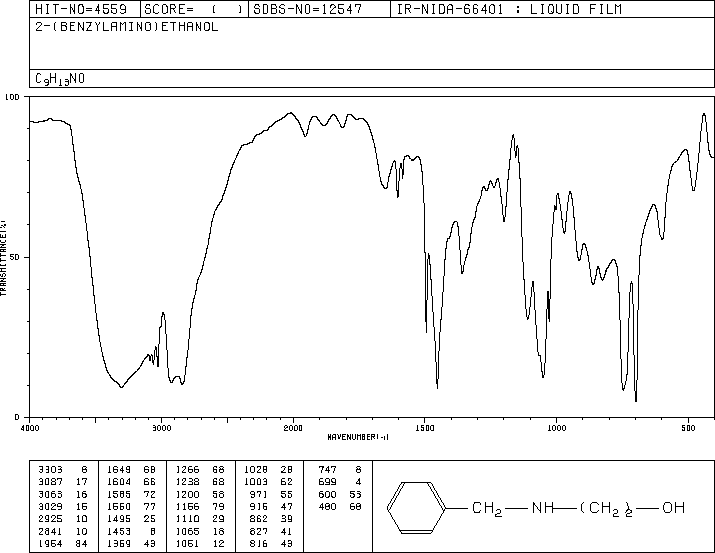Select the IR-NIDA-66401 : LIQUID FILM label

coord(509,9)
